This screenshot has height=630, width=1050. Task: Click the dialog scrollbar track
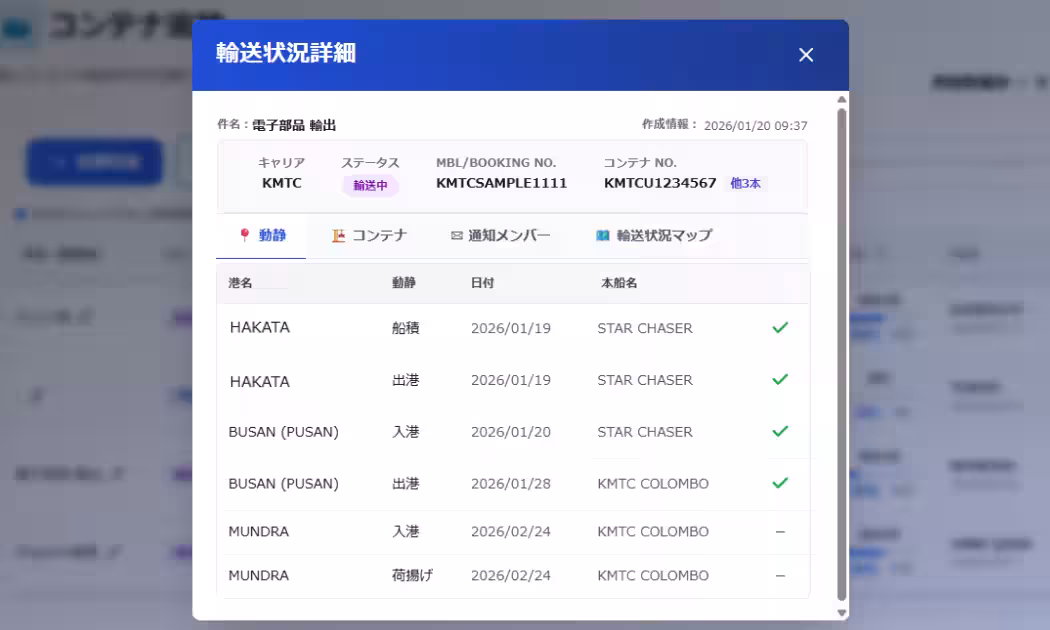(x=840, y=350)
